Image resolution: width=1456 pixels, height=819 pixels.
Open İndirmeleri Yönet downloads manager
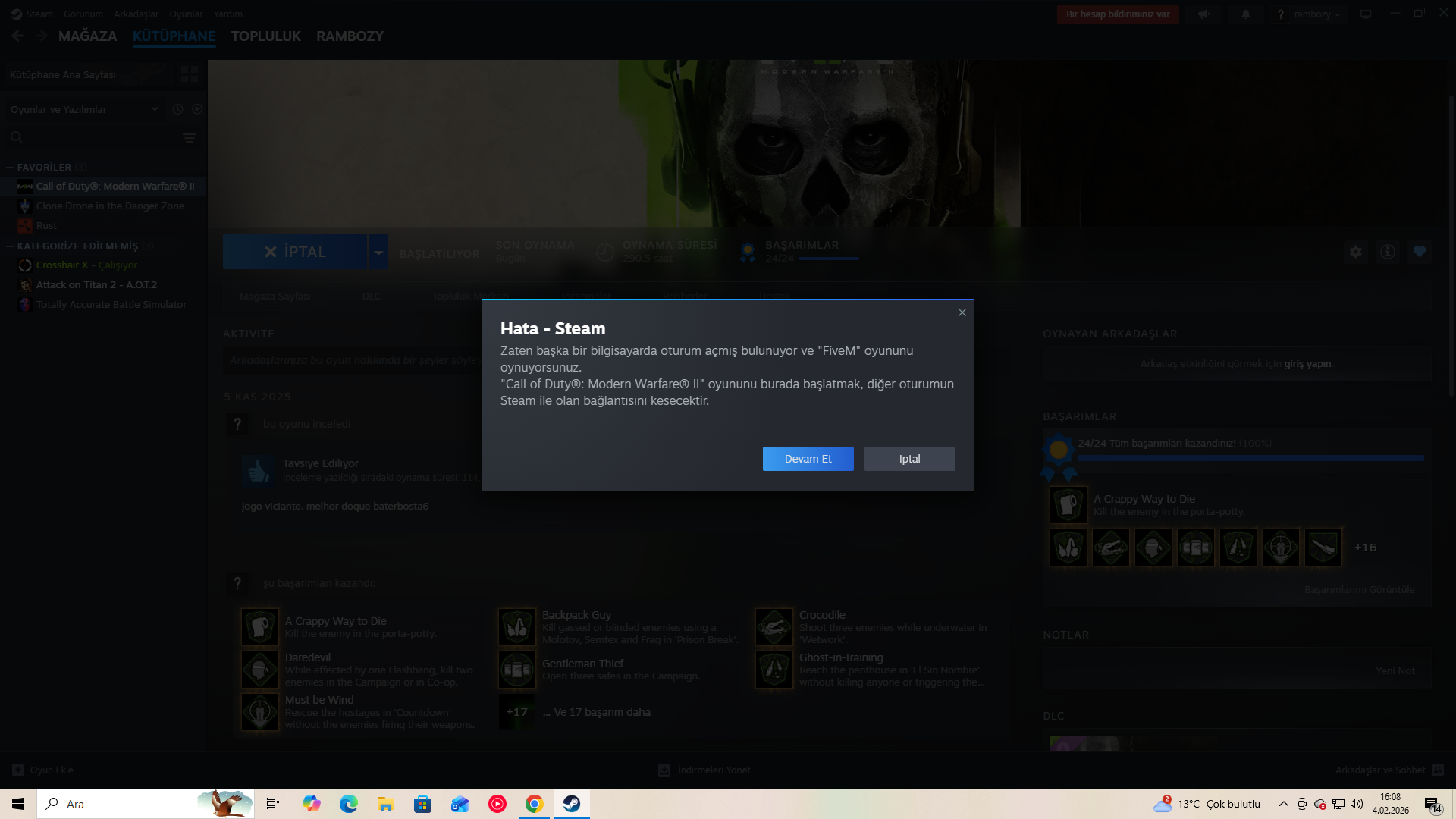tap(704, 770)
